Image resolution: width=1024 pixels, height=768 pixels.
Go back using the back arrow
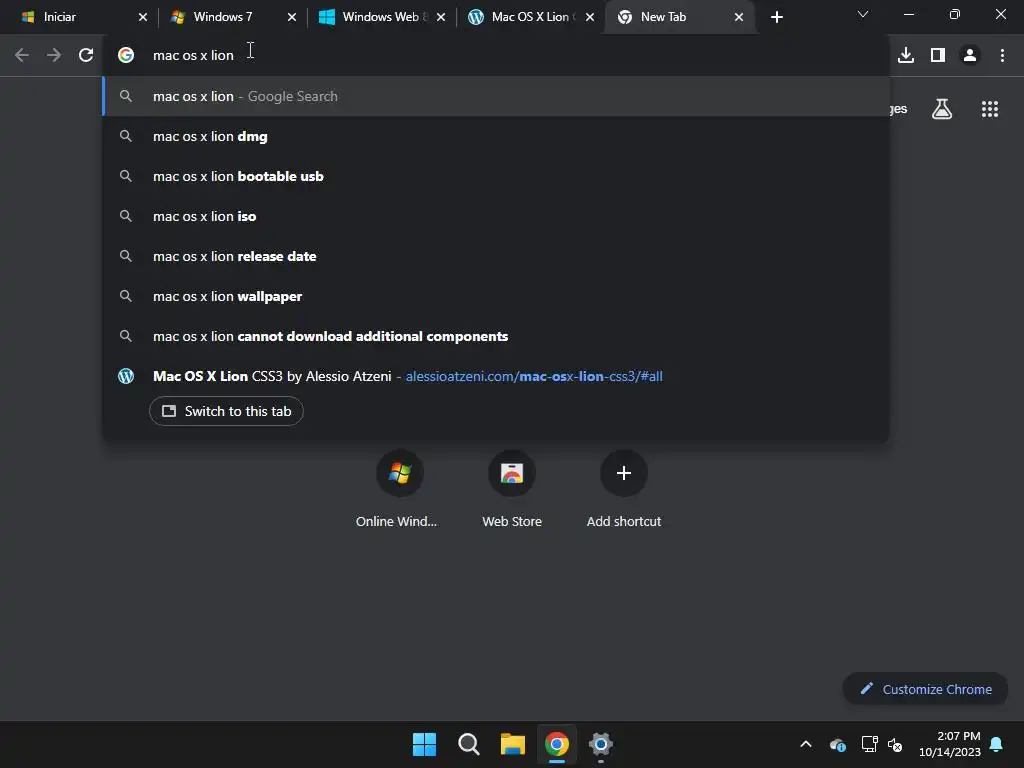22,56
